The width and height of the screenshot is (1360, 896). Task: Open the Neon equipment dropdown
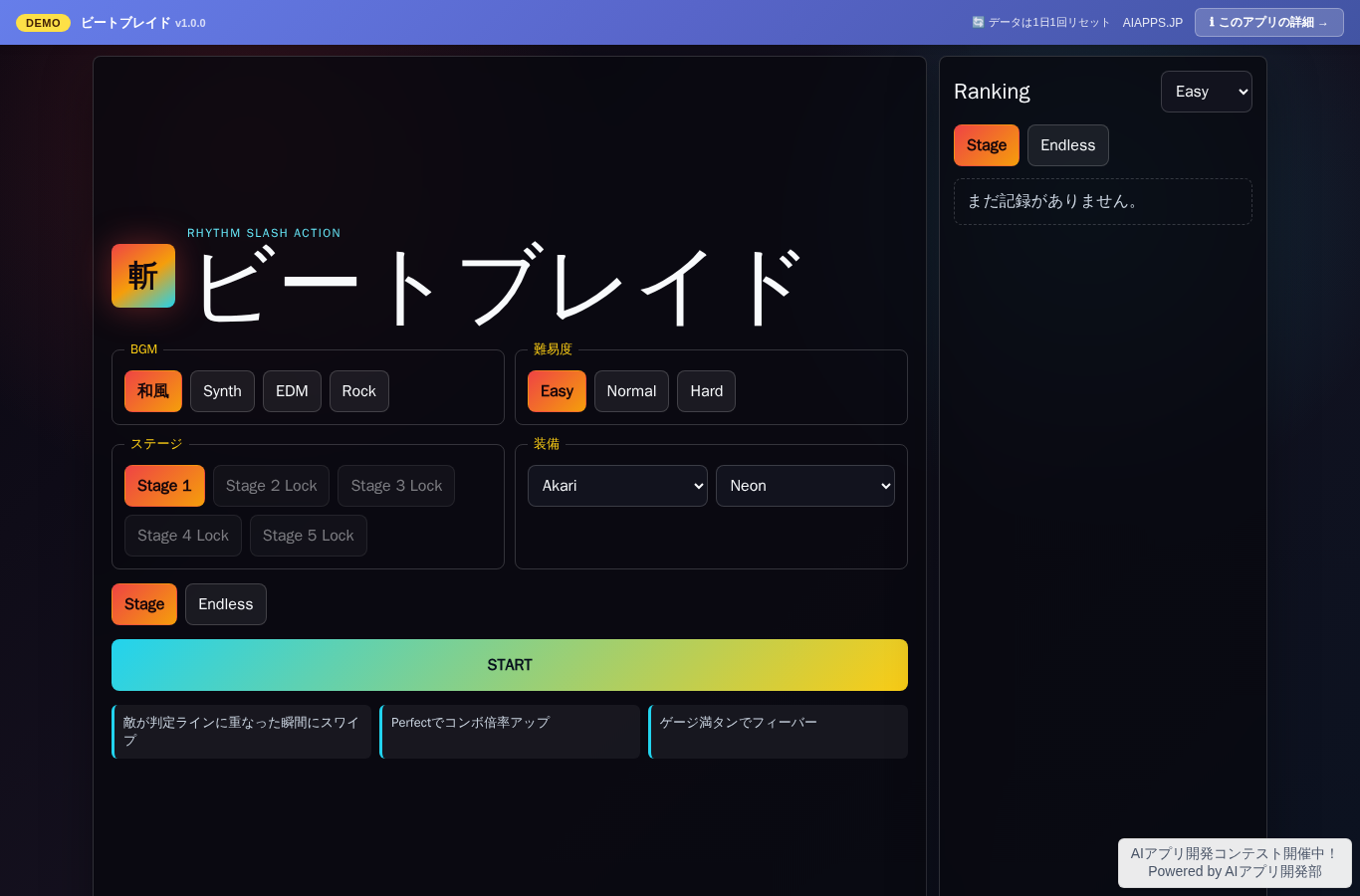805,486
